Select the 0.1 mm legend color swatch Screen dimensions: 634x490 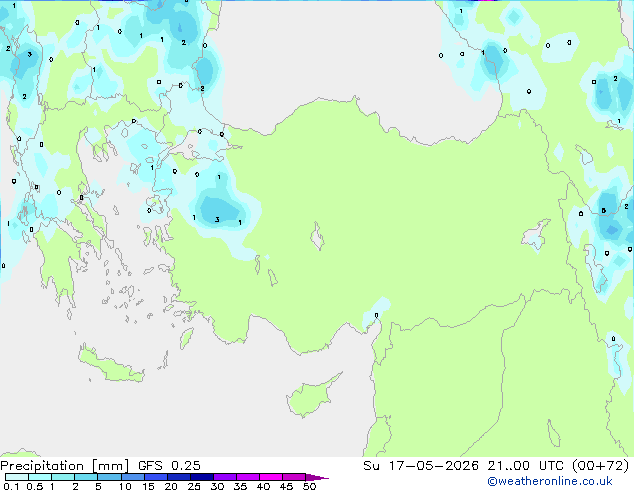pyautogui.click(x=17, y=477)
